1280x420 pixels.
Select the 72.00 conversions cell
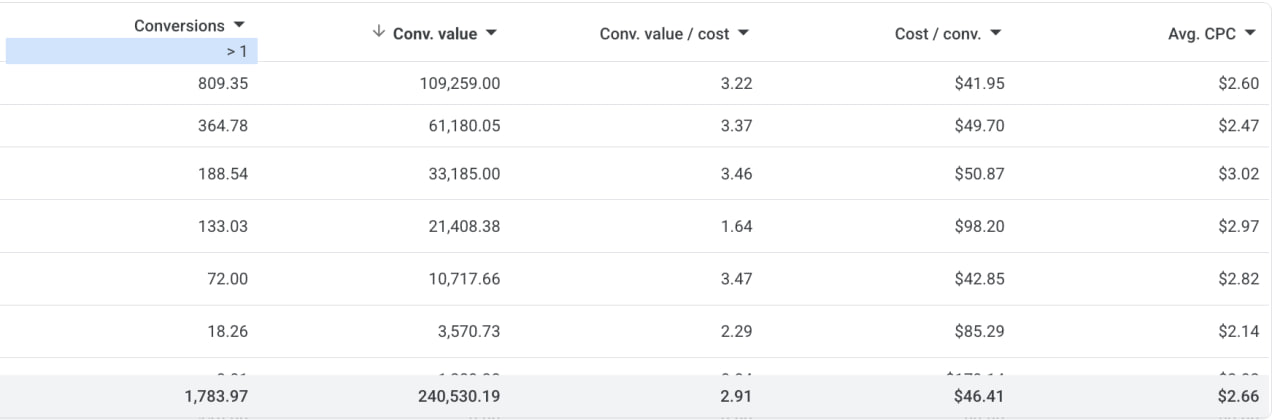(x=227, y=278)
